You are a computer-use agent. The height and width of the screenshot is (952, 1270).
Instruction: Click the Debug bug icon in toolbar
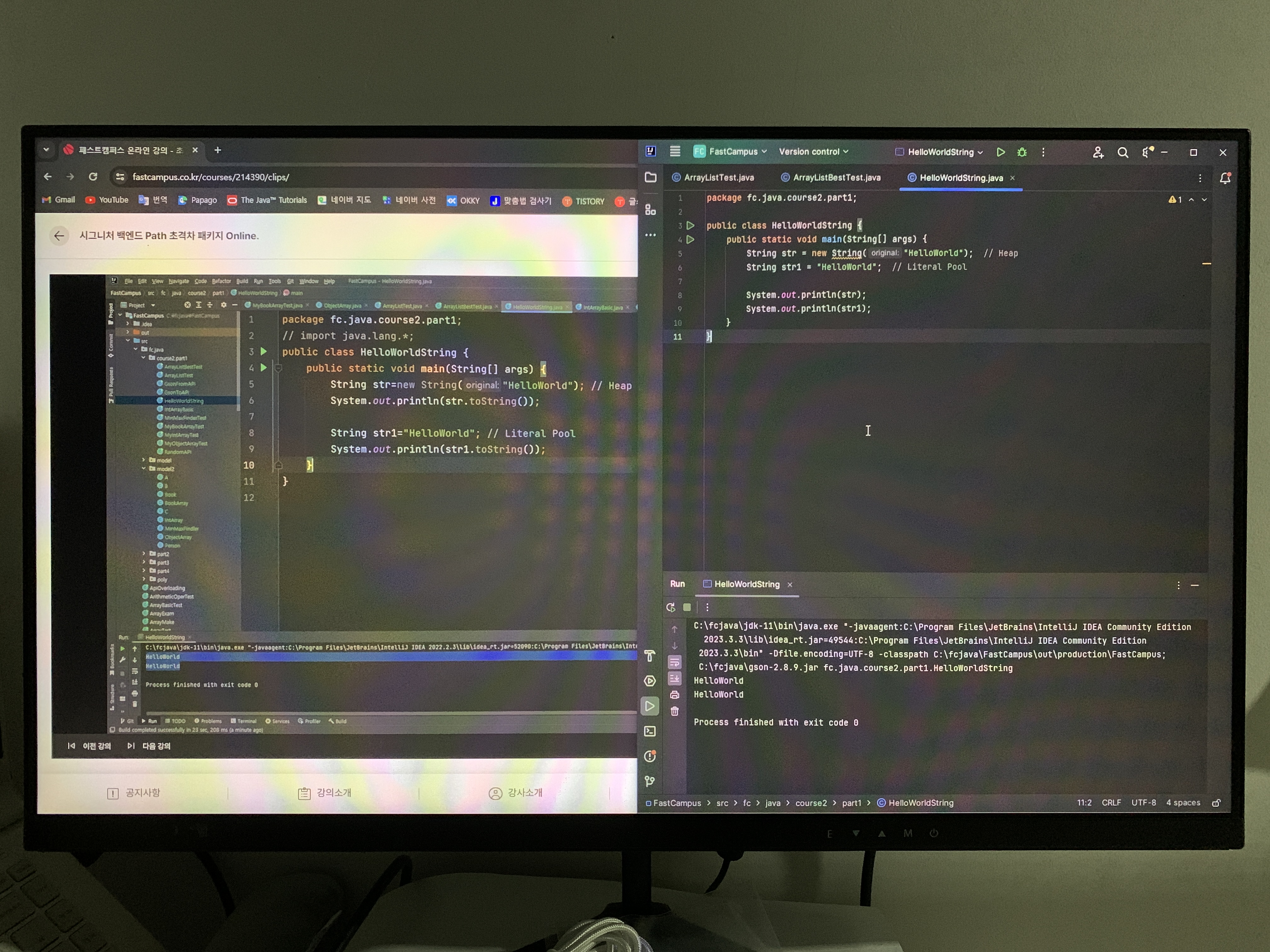[1022, 152]
